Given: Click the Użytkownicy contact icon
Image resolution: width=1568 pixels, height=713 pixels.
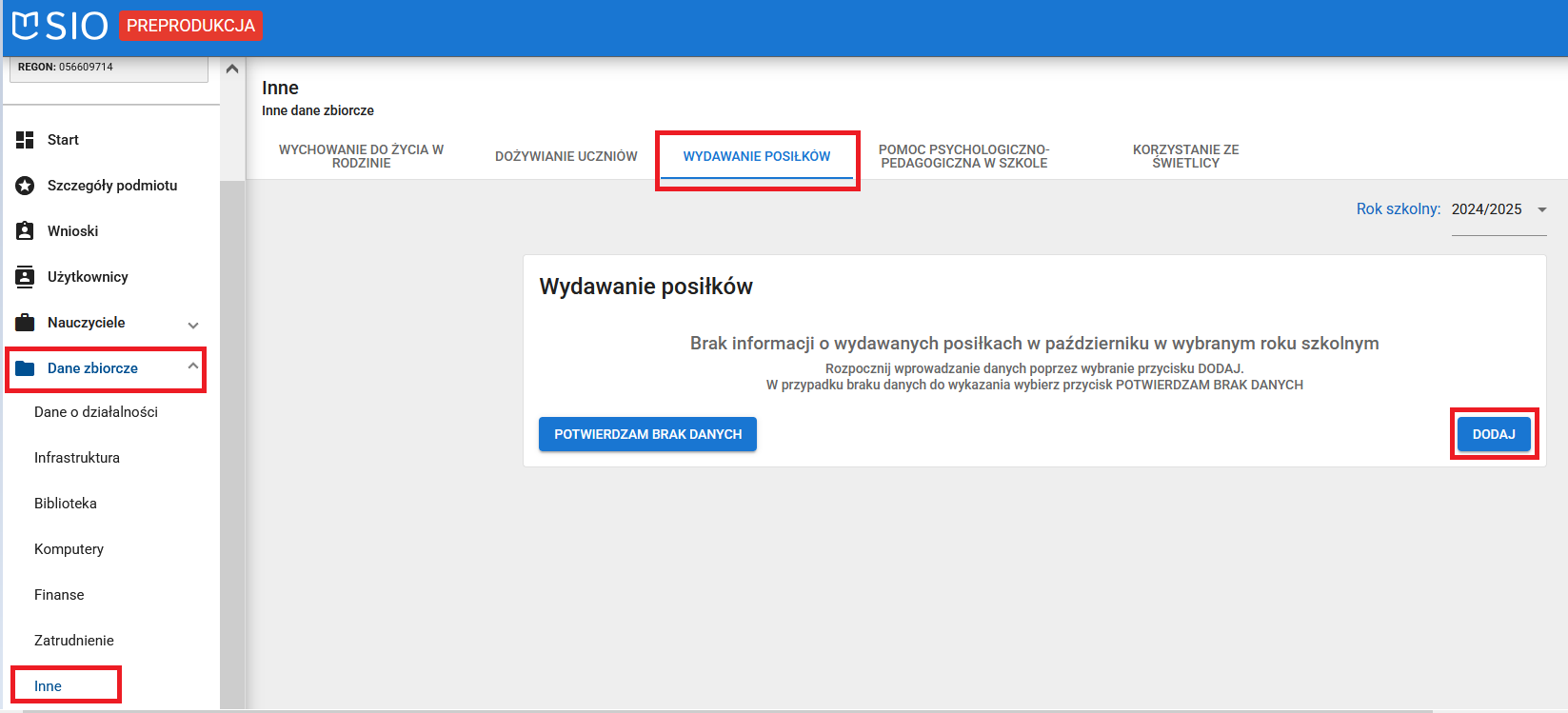Looking at the screenshot, I should click(25, 277).
